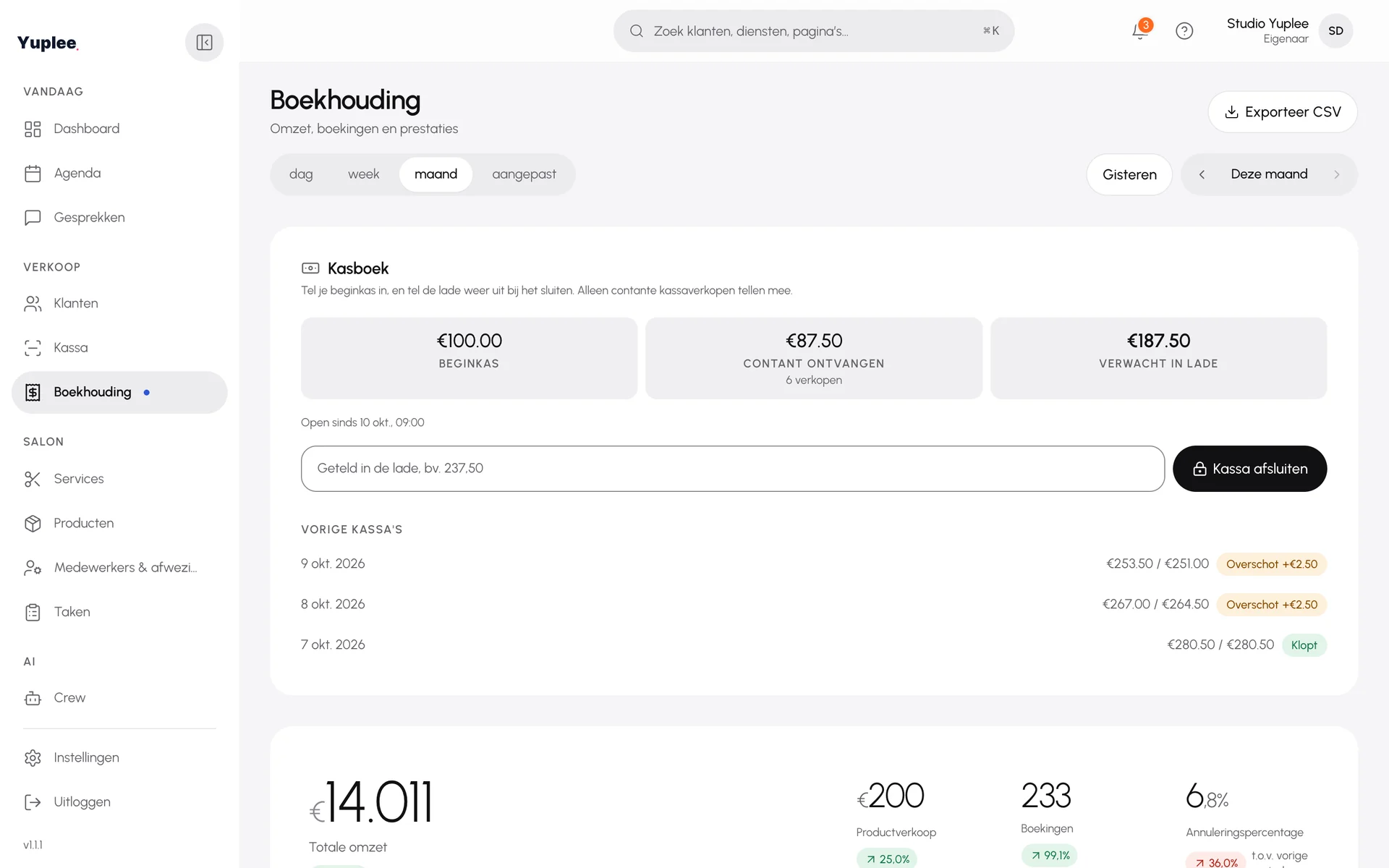Open the SD user avatar menu
This screenshot has width=1389, height=868.
(x=1335, y=31)
